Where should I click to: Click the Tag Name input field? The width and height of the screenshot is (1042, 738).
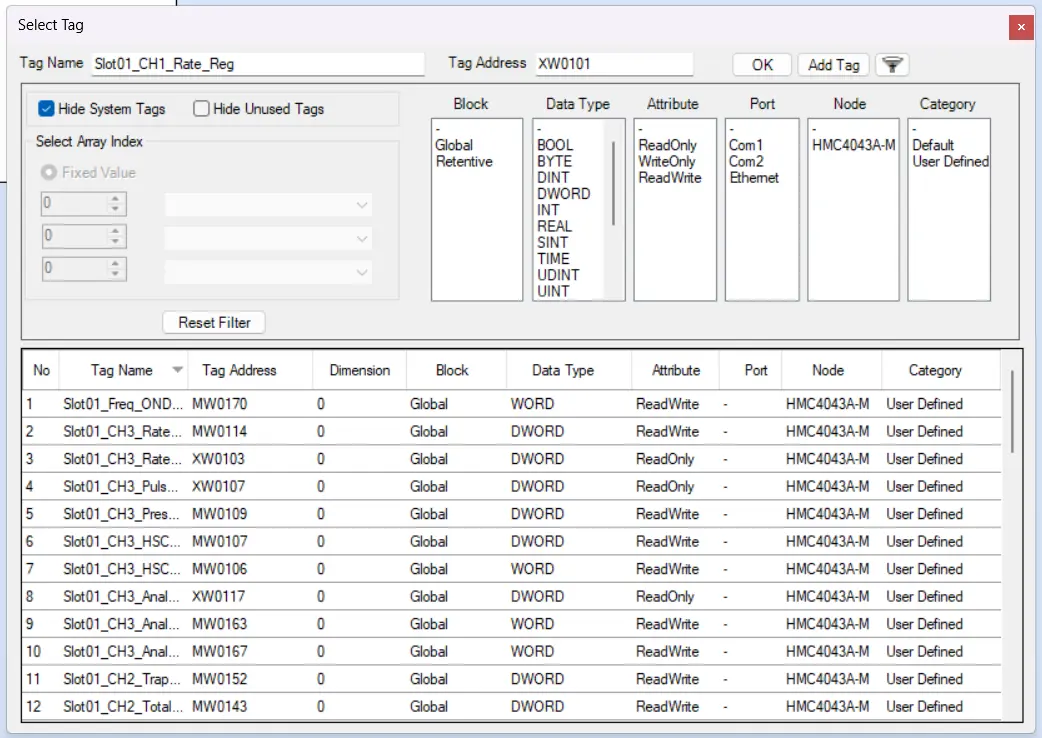tap(257, 64)
